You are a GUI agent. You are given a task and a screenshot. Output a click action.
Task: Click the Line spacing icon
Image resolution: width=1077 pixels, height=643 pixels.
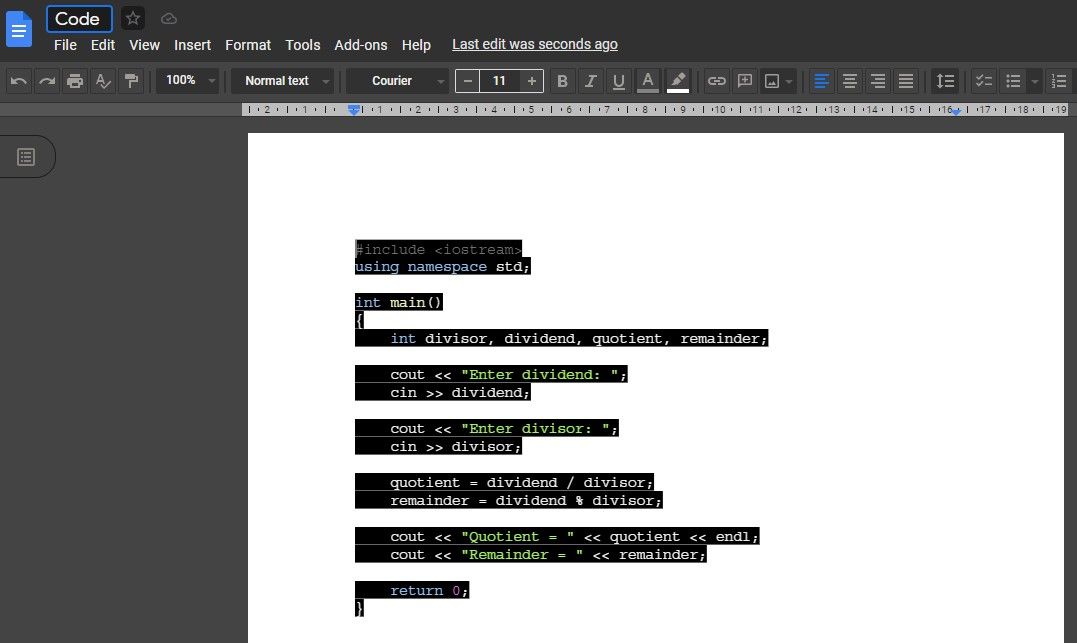(945, 81)
